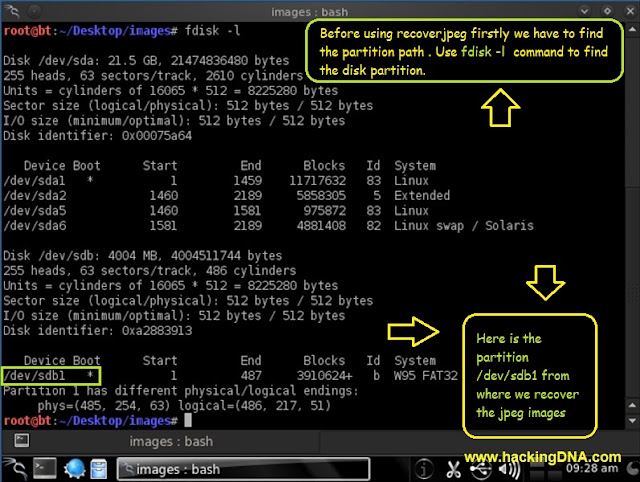Click the panel toolbox icon at far right

click(x=633, y=469)
